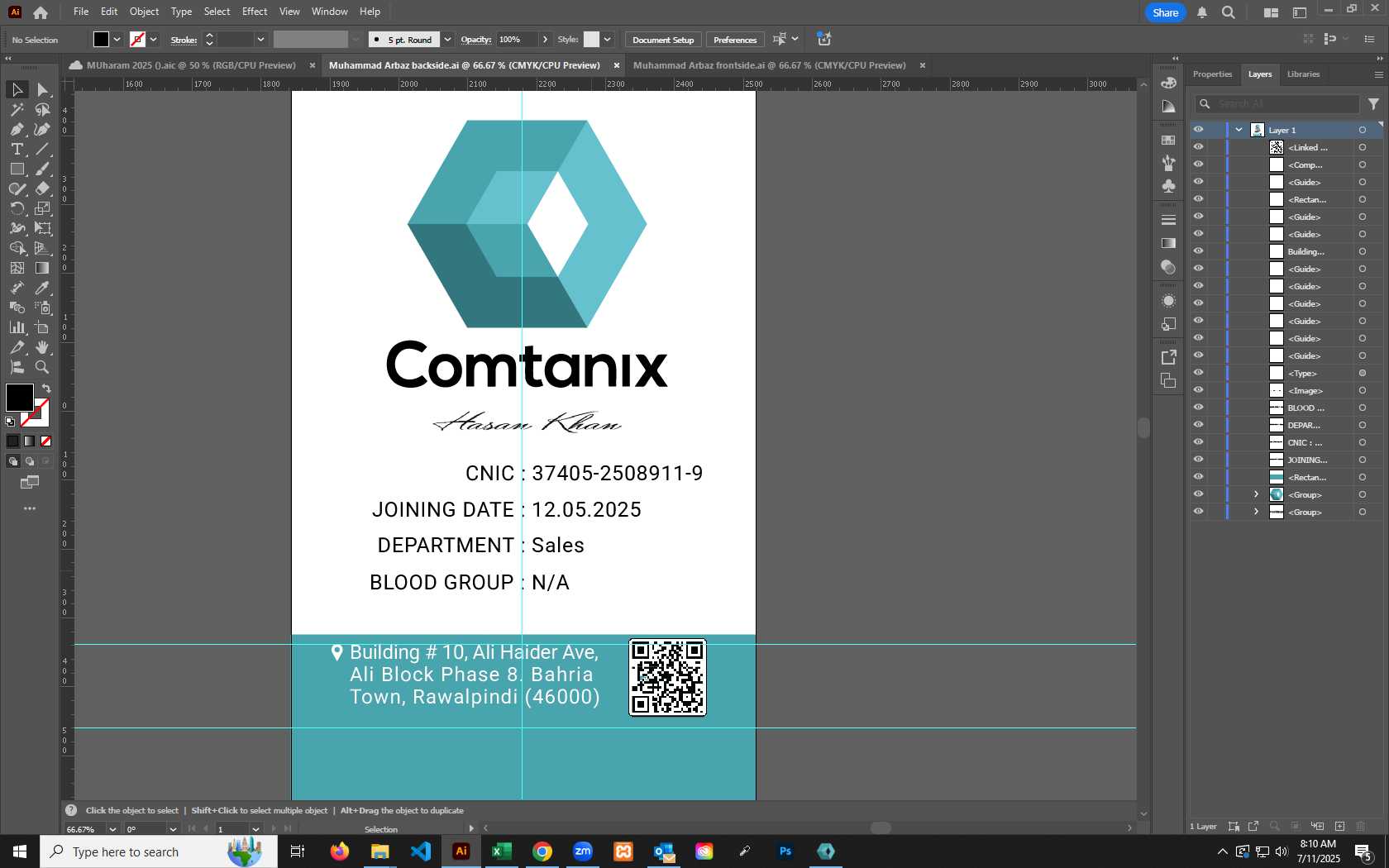Screen dimensions: 1389x868
Task: Click the Illustrator Home icon
Action: click(41, 12)
